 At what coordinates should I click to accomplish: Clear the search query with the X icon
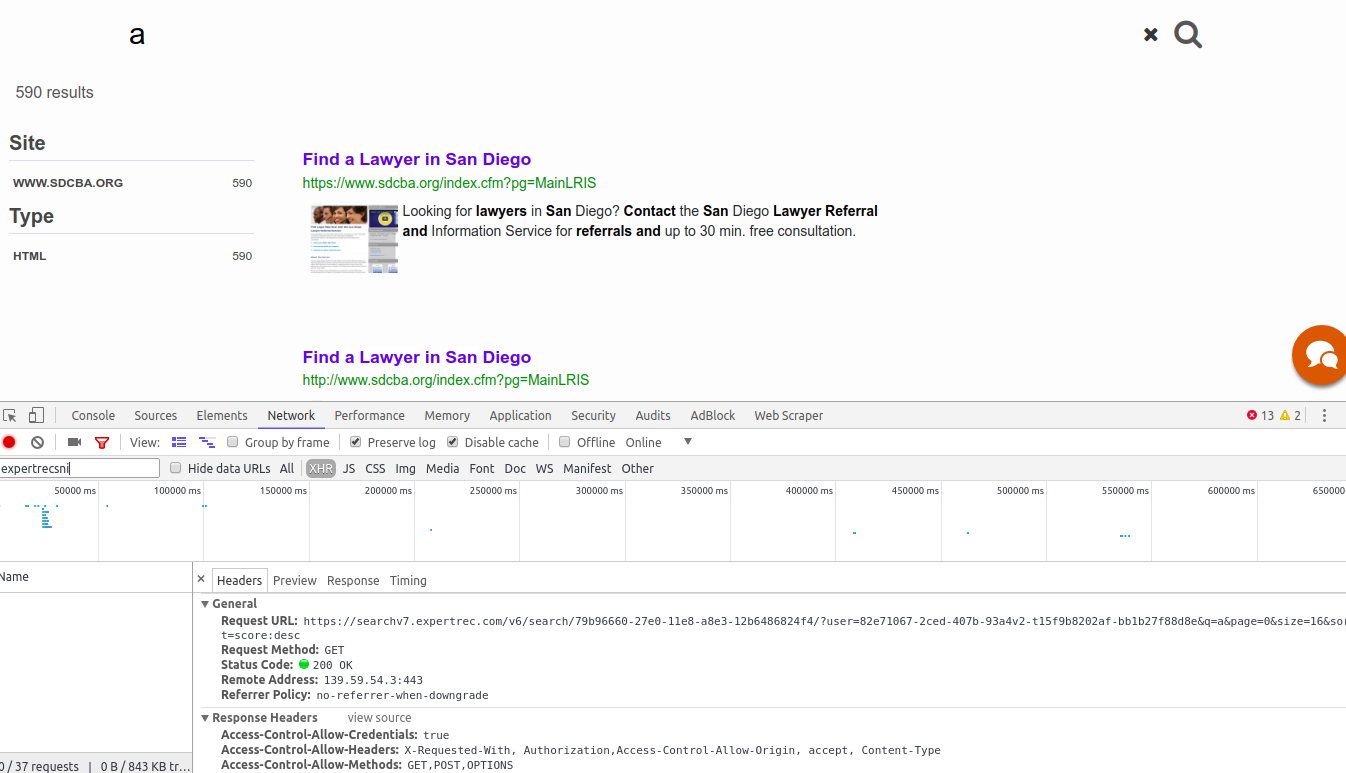(1150, 34)
